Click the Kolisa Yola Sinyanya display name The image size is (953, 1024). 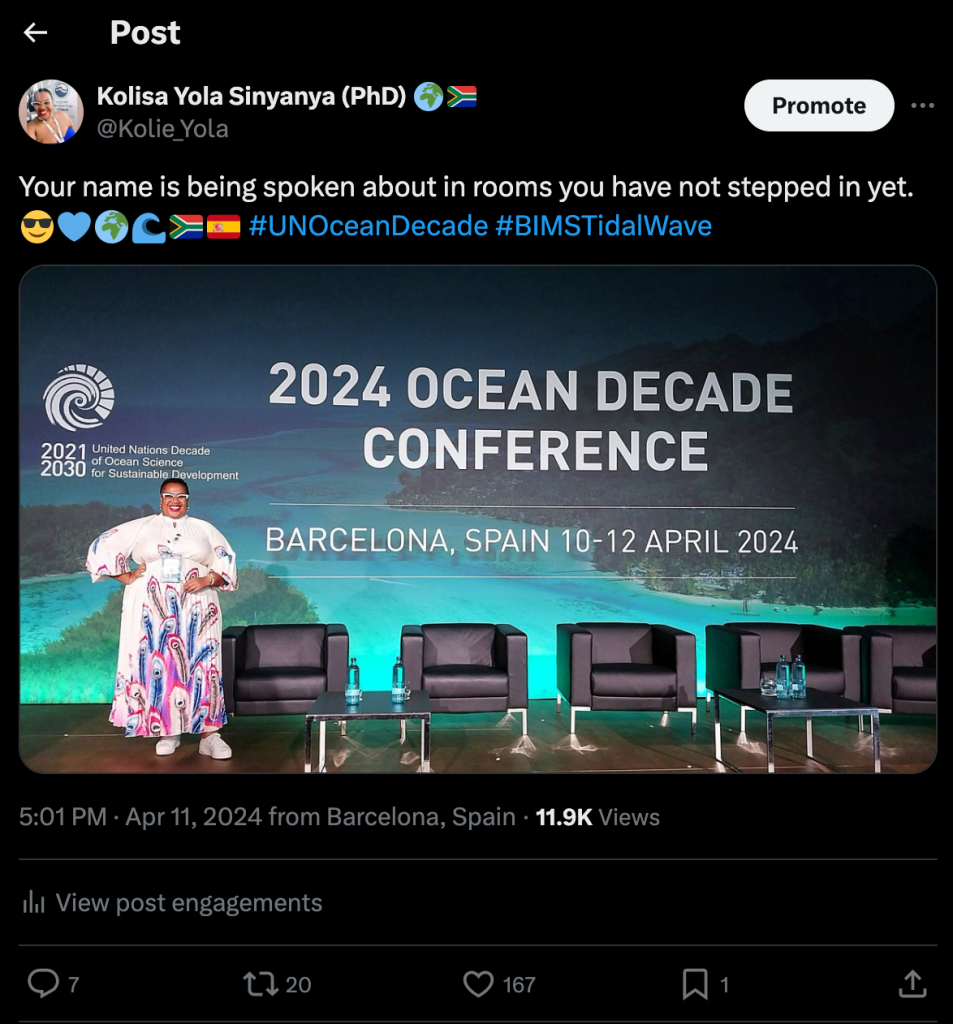tap(251, 97)
